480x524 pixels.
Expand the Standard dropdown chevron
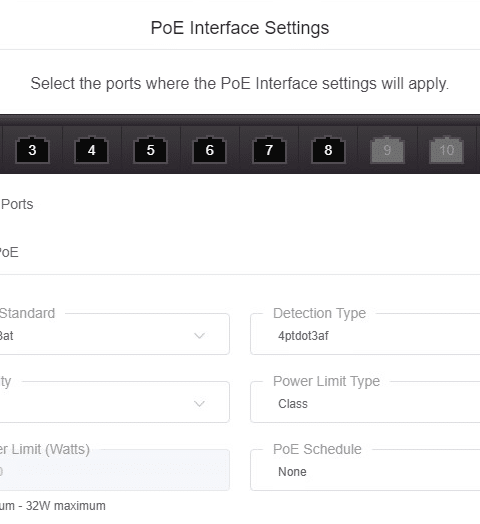(x=200, y=336)
